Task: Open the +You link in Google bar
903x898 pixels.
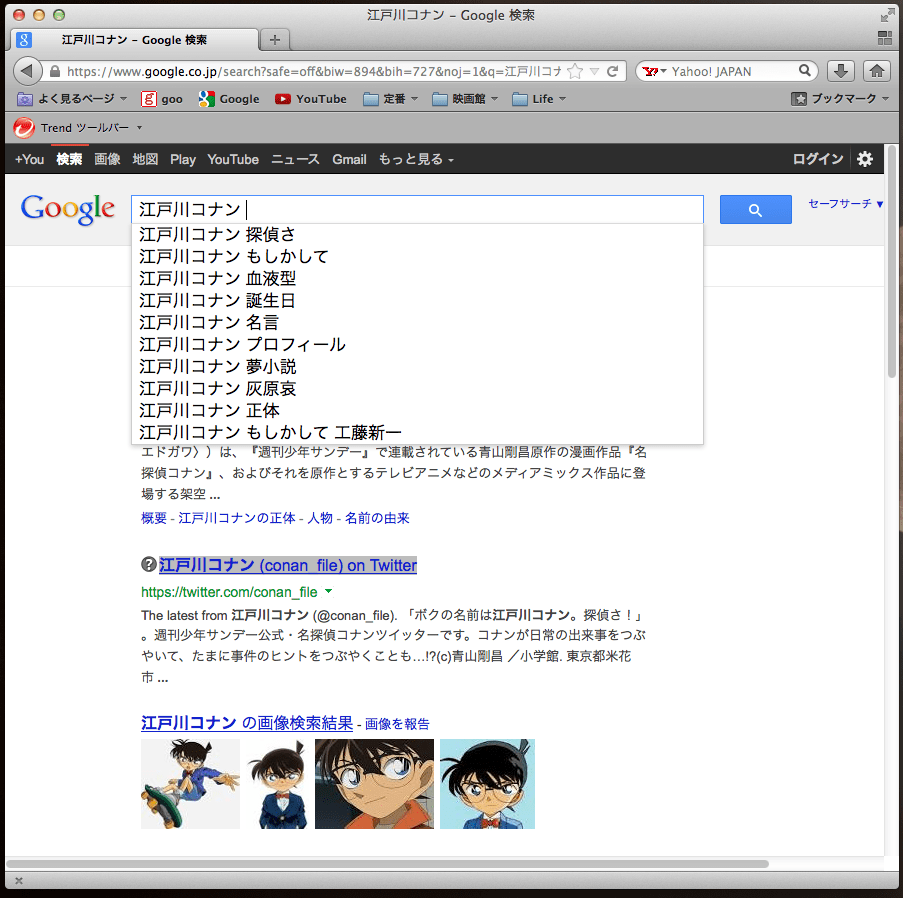Action: (29, 159)
